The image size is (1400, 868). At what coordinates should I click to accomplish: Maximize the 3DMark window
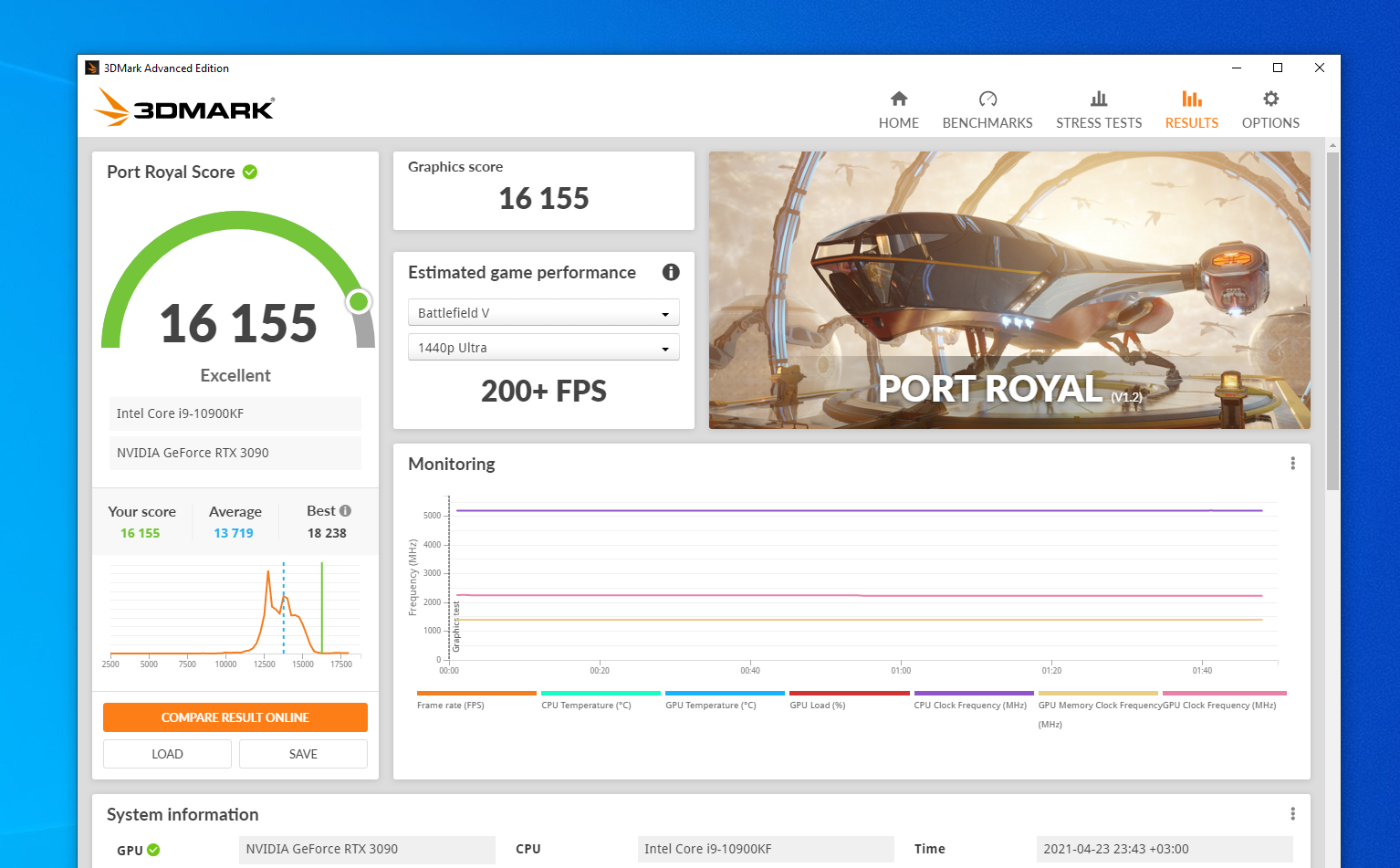point(1278,68)
